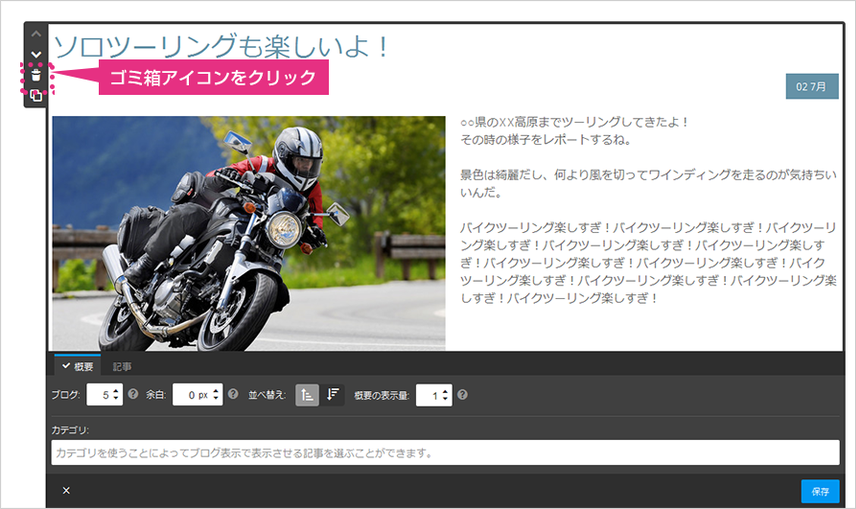Click the 余白 px input field
Screen dimensions: 856x509
point(198,394)
